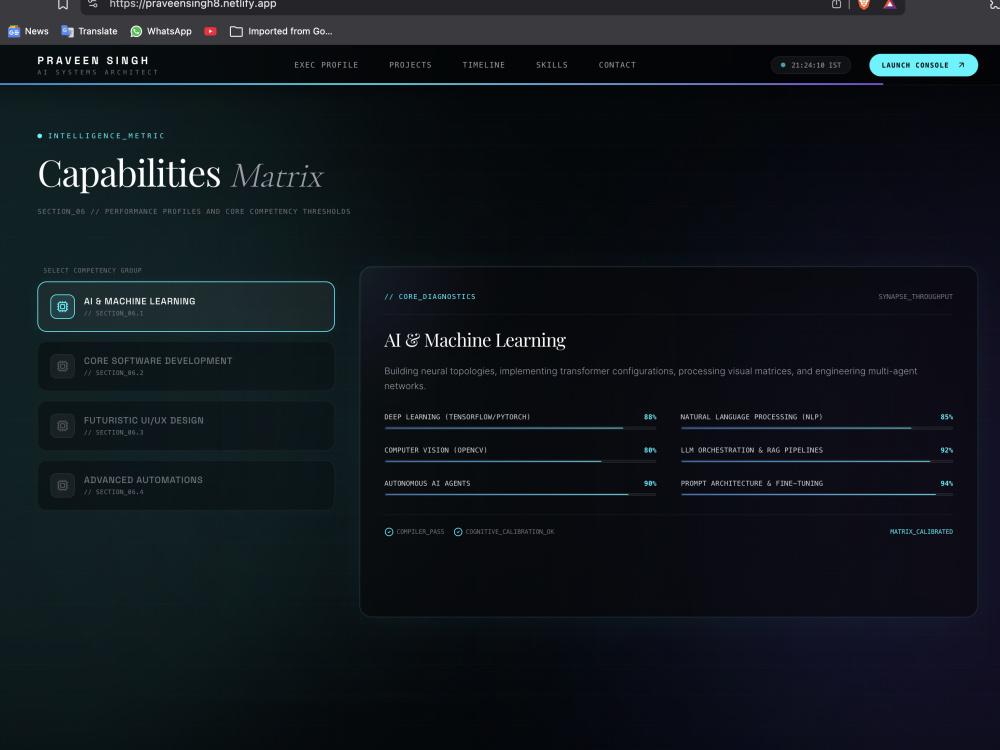1000x750 pixels.
Task: Click the Prompt Architecture & Fine-Tuning bar
Action: (x=816, y=494)
